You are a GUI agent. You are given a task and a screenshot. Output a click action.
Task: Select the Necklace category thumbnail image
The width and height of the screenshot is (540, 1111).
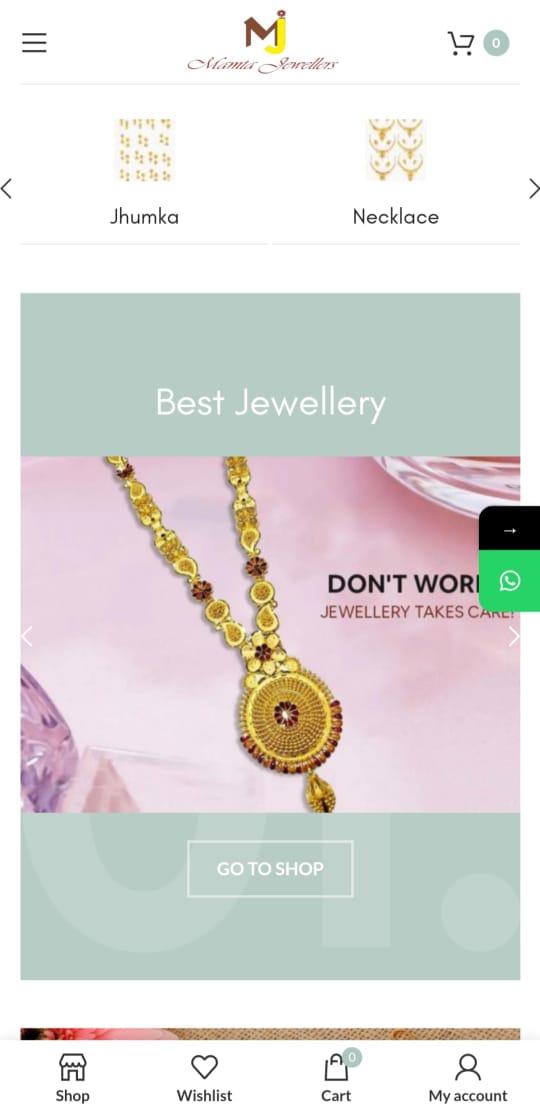(x=395, y=150)
